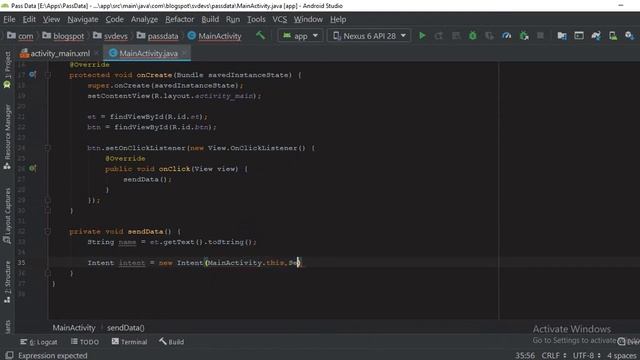Click the blogspot breadcrumb folder

(x=63, y=36)
